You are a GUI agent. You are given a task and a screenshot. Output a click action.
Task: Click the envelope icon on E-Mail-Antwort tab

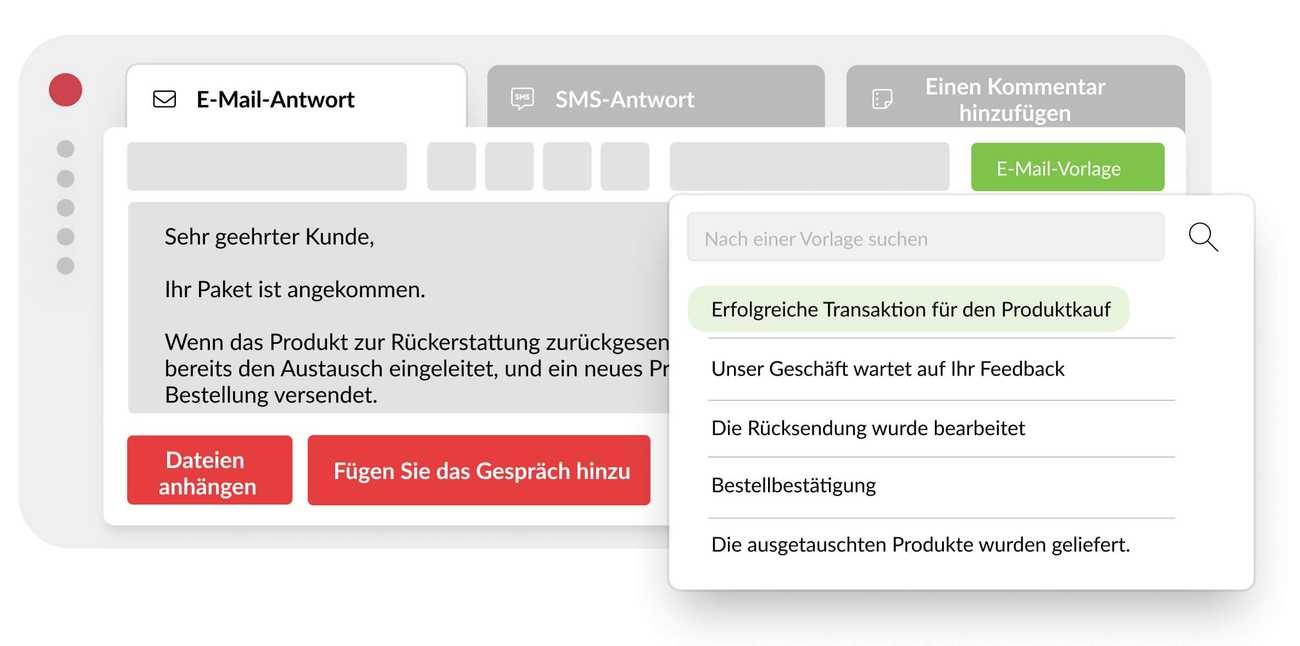pos(164,98)
